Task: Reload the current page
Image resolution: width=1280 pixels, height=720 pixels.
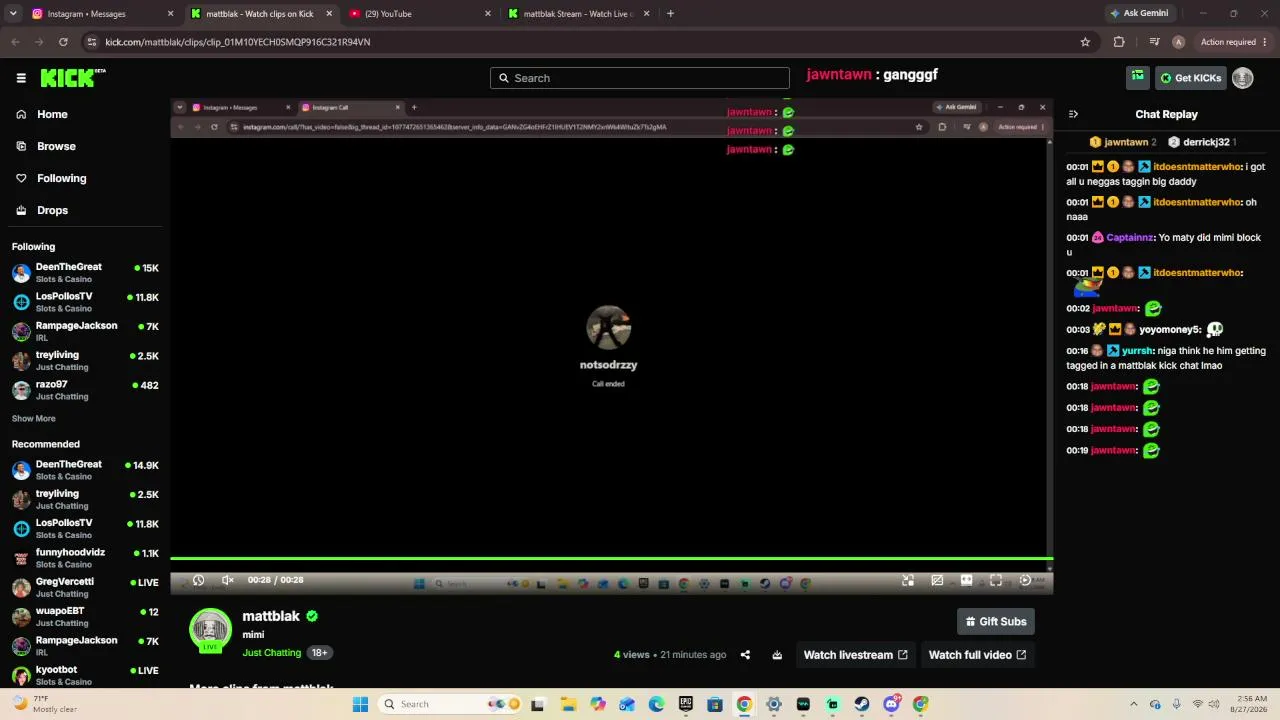Action: (63, 42)
